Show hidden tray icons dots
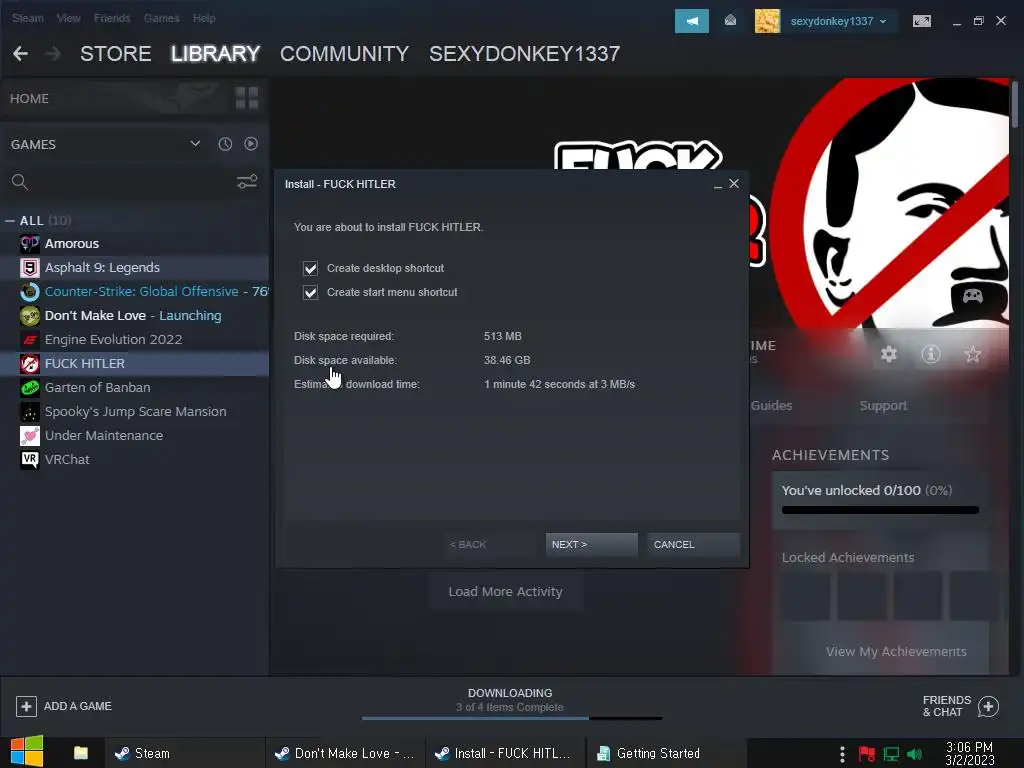The height and width of the screenshot is (768, 1024). (842, 754)
